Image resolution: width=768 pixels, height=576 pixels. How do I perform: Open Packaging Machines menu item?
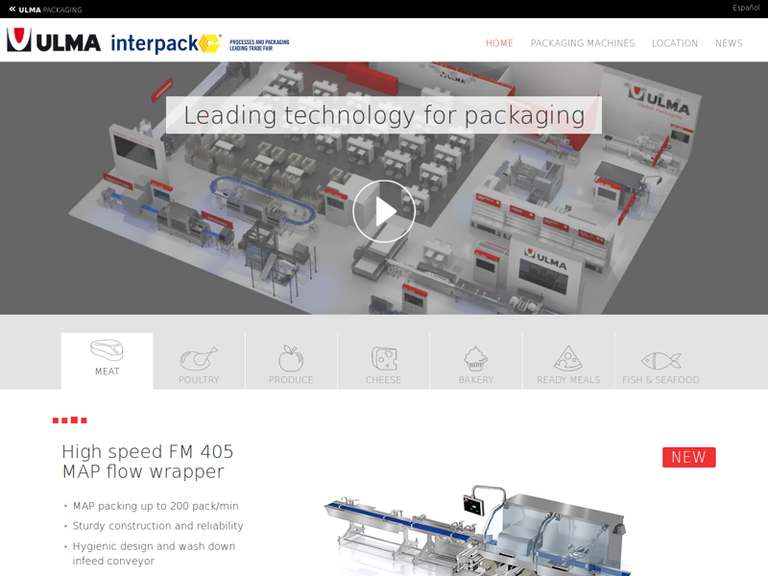click(x=582, y=43)
